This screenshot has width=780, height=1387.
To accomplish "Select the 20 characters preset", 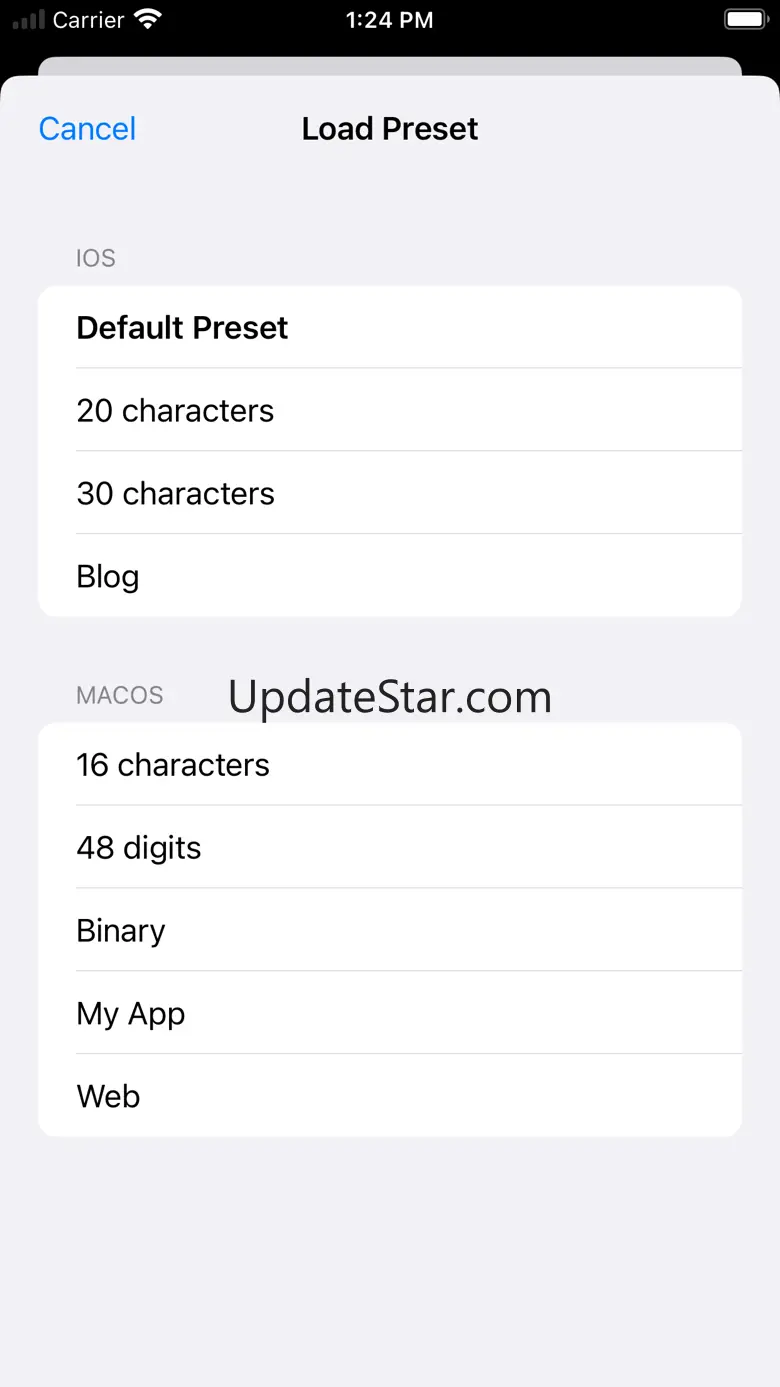I will pyautogui.click(x=390, y=411).
